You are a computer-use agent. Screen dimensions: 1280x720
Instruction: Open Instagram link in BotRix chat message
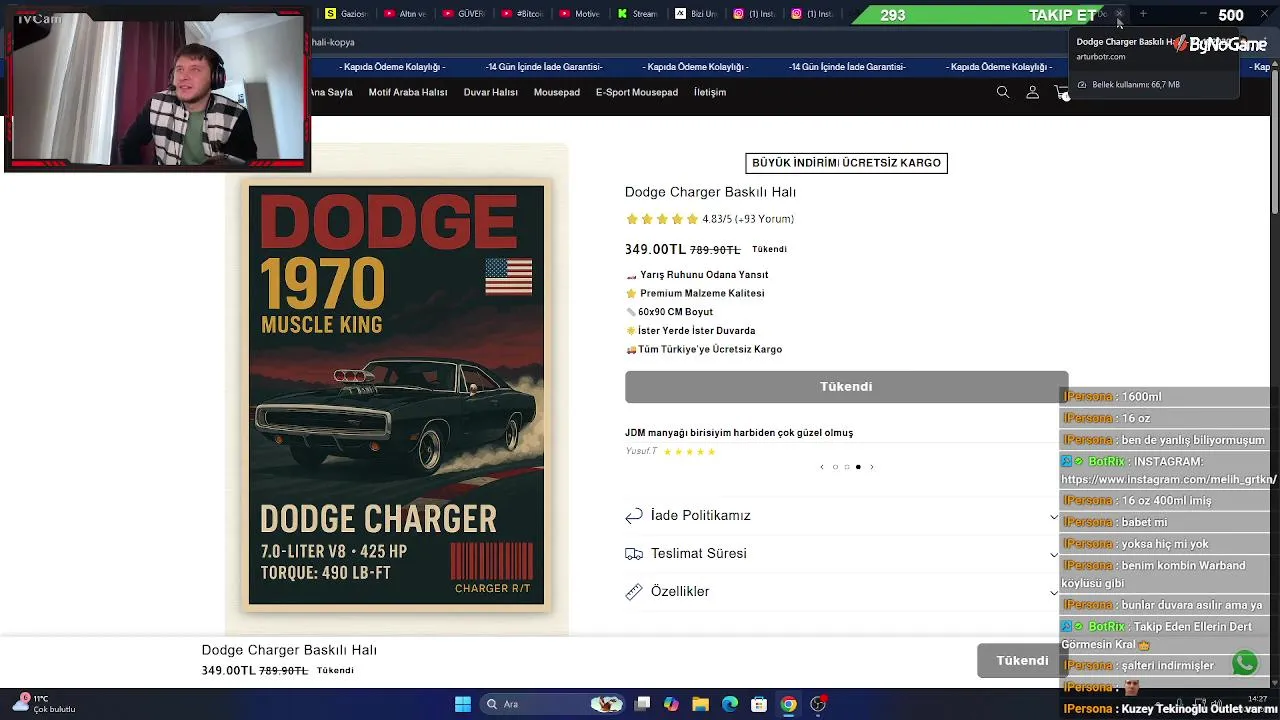[x=1168, y=480]
